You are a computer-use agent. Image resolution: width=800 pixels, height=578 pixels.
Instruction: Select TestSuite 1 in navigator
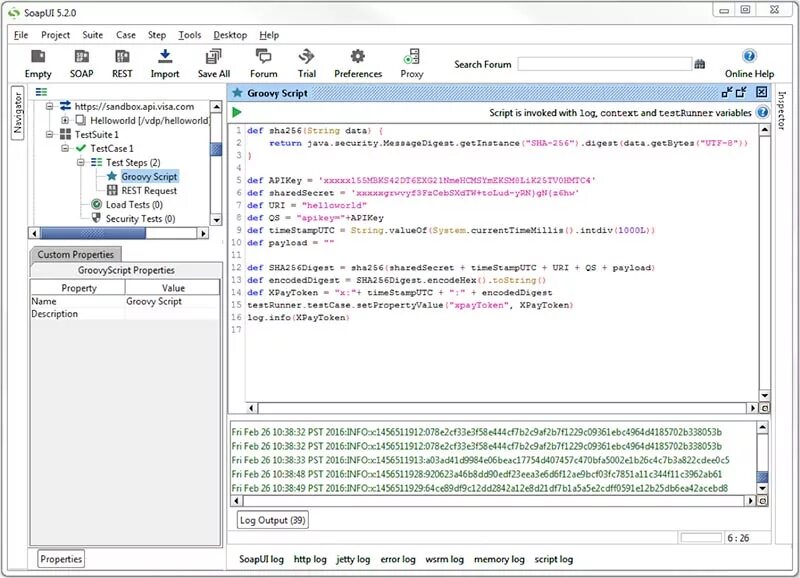96,135
